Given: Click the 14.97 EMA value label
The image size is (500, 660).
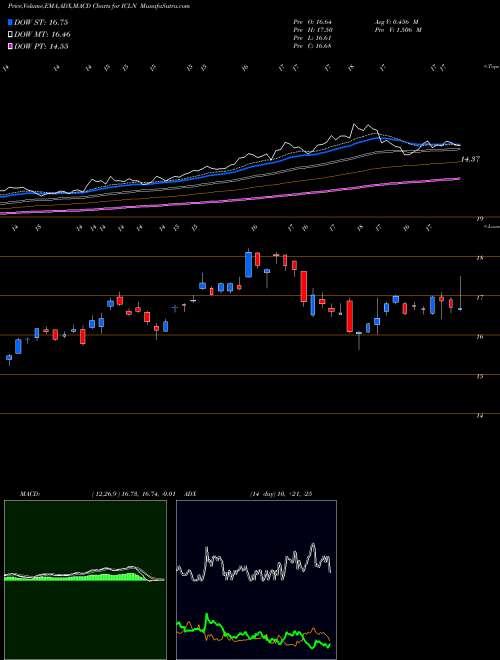Looking at the screenshot, I should click(x=471, y=160).
